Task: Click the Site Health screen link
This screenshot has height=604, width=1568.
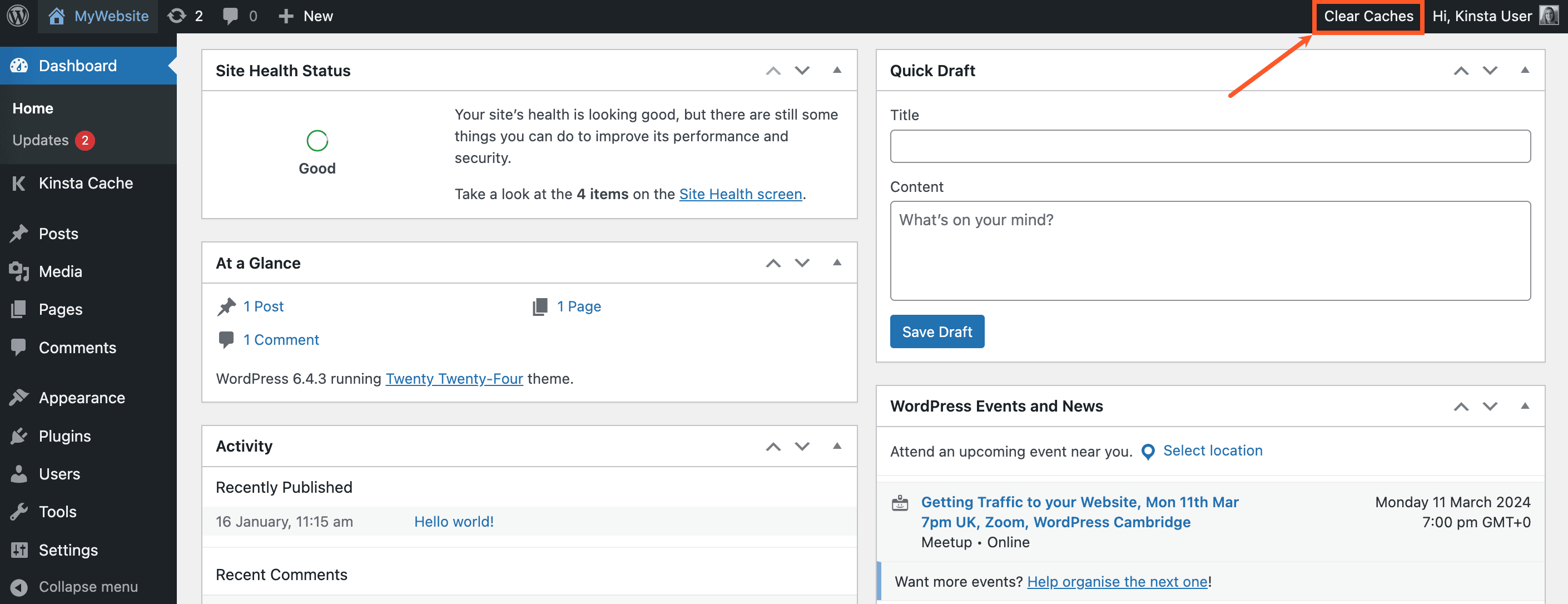Action: [x=740, y=193]
